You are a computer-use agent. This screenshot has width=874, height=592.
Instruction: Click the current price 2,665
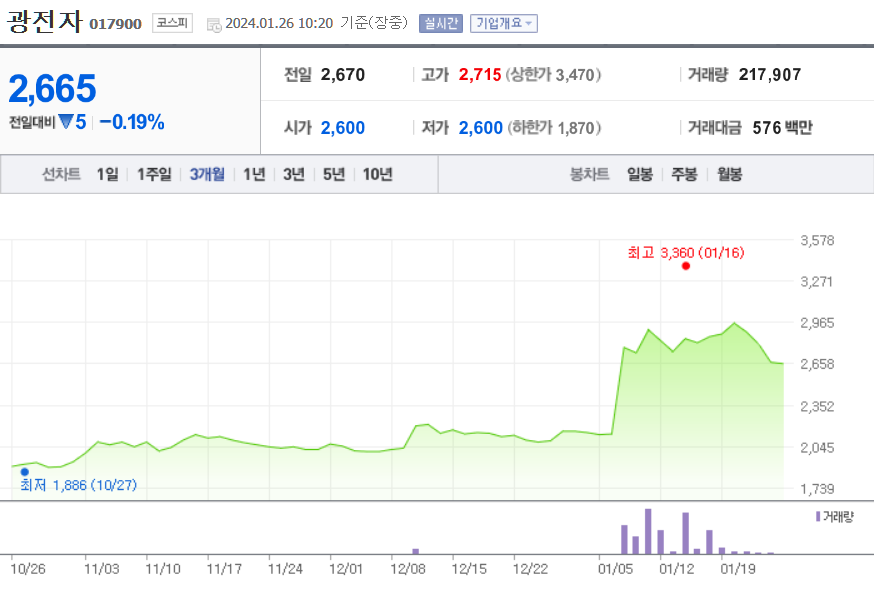click(52, 89)
